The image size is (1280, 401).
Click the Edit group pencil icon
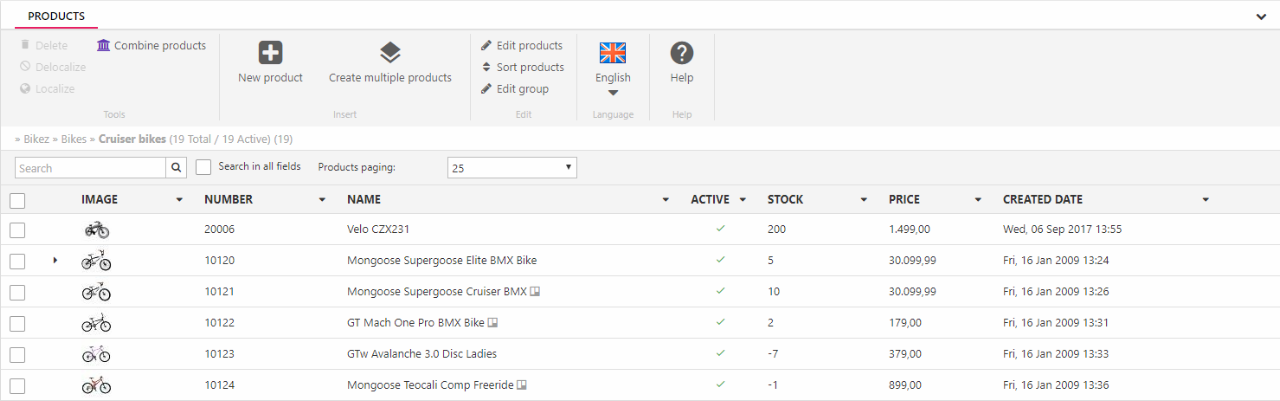click(x=486, y=89)
